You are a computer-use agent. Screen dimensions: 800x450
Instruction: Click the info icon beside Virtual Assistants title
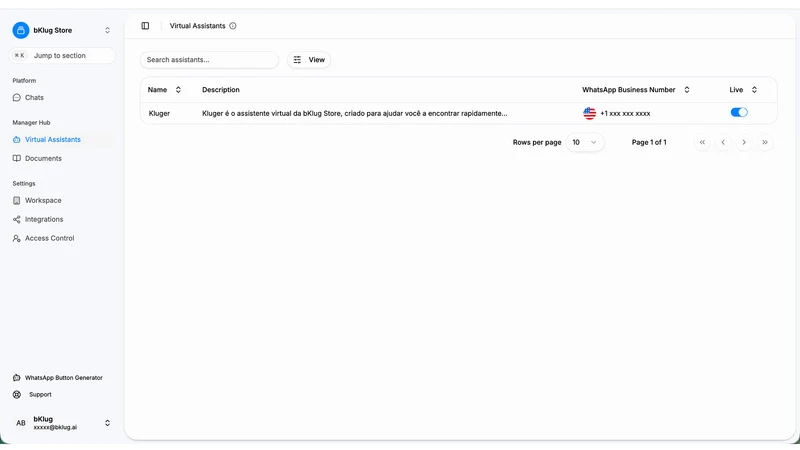[x=233, y=26]
